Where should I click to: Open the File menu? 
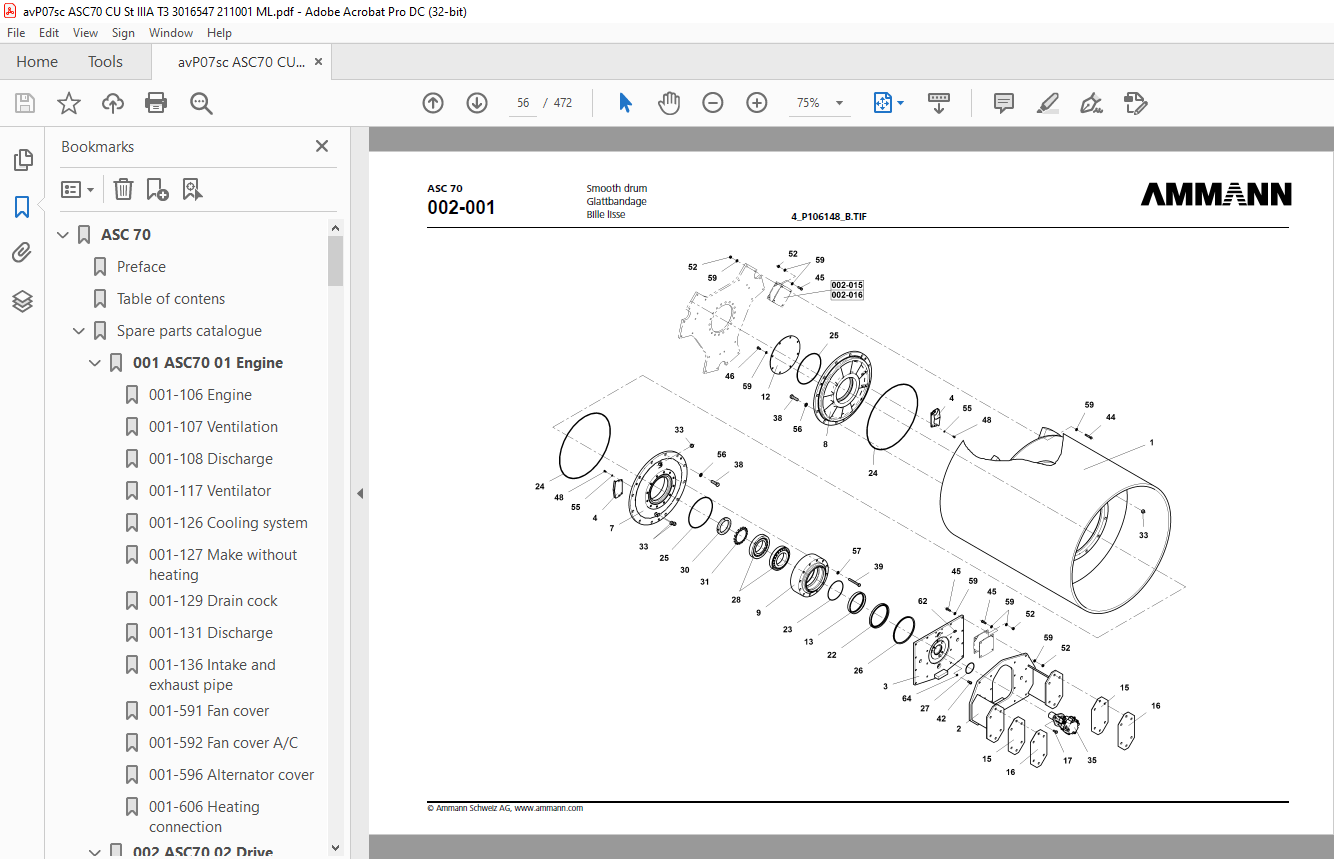pos(16,33)
